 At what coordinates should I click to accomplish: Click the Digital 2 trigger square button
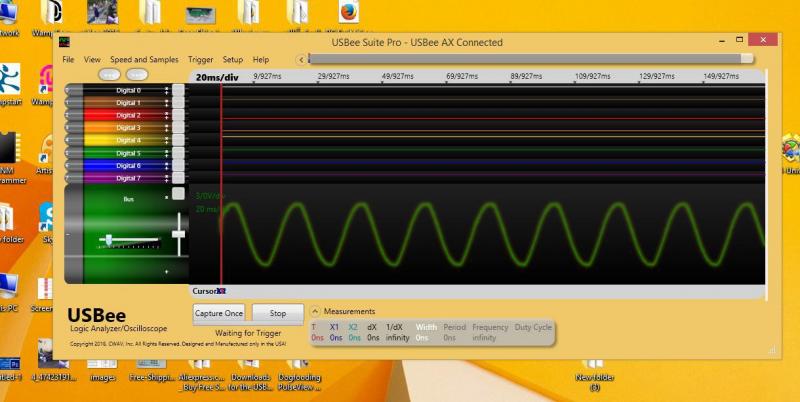coord(178,115)
